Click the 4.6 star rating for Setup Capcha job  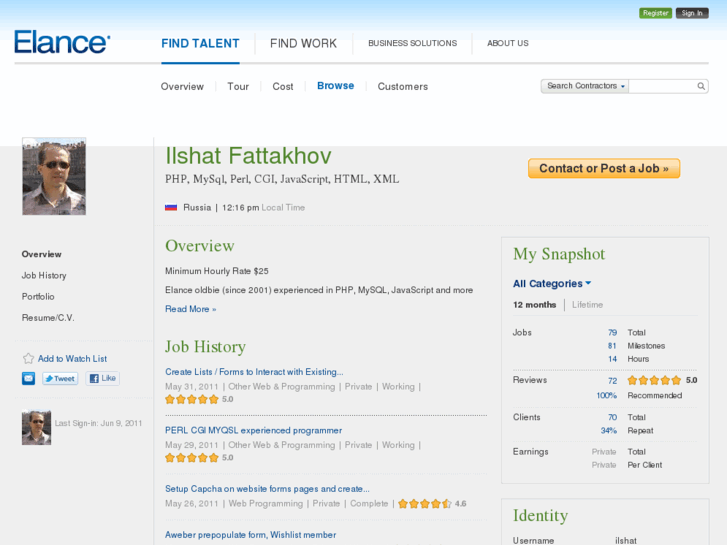point(425,504)
